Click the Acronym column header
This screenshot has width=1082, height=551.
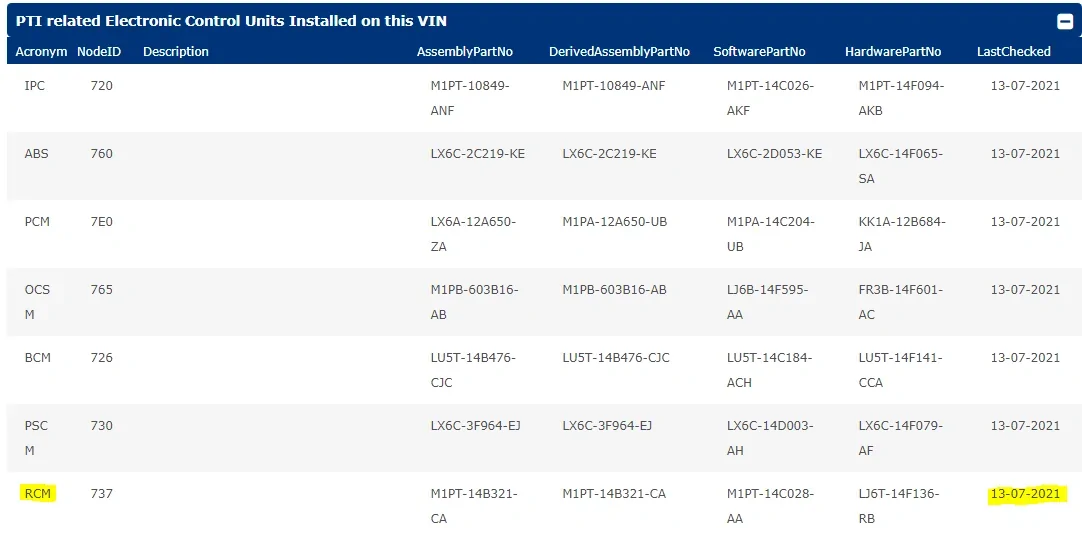point(42,51)
